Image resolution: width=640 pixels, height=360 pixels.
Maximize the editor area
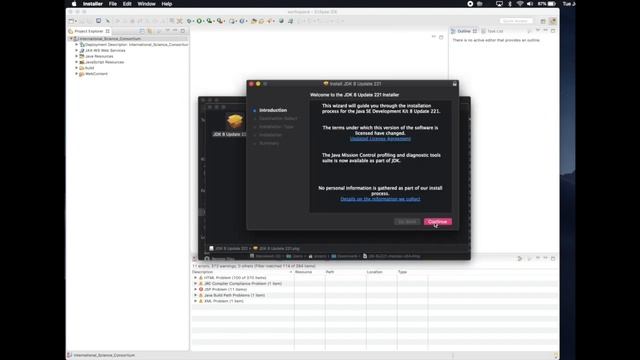441,37
